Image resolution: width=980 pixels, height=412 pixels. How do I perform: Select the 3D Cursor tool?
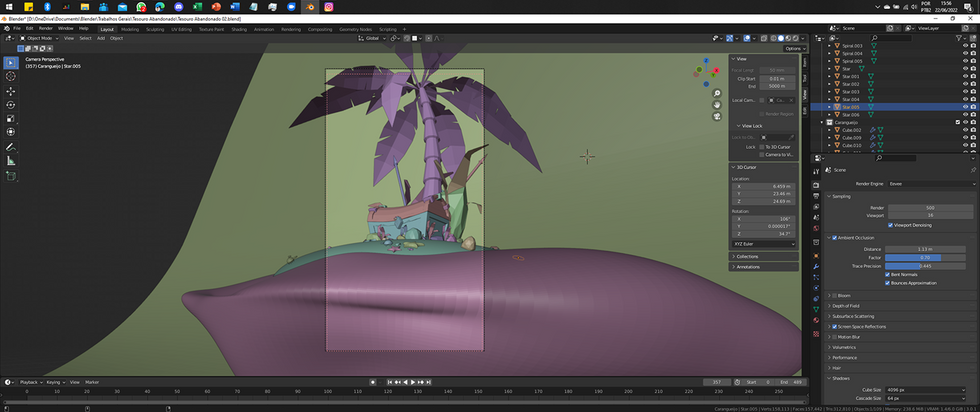(11, 76)
